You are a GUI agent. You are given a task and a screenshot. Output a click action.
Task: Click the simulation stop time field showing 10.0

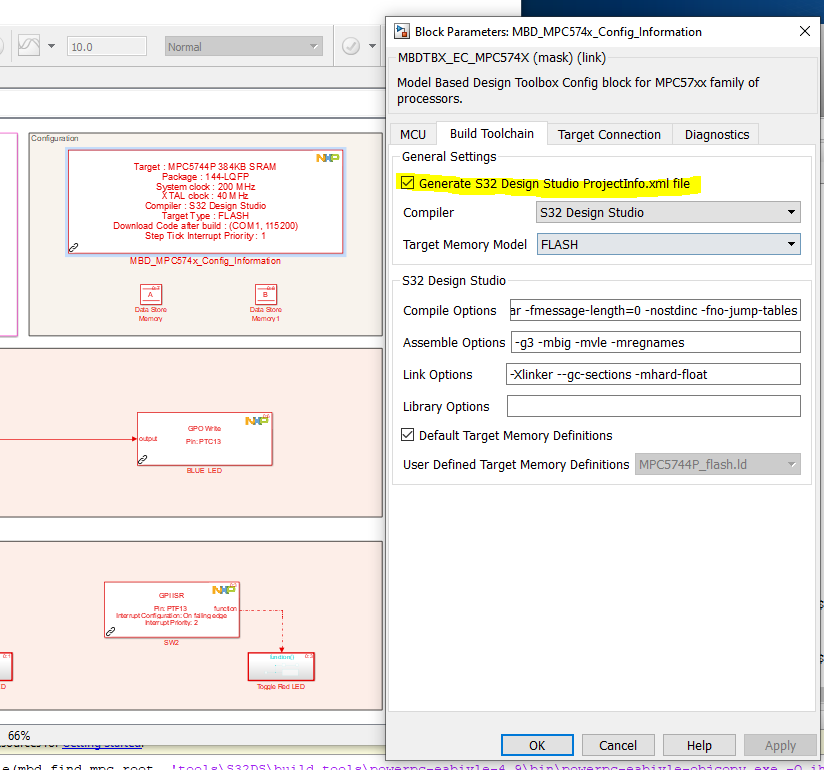click(107, 45)
